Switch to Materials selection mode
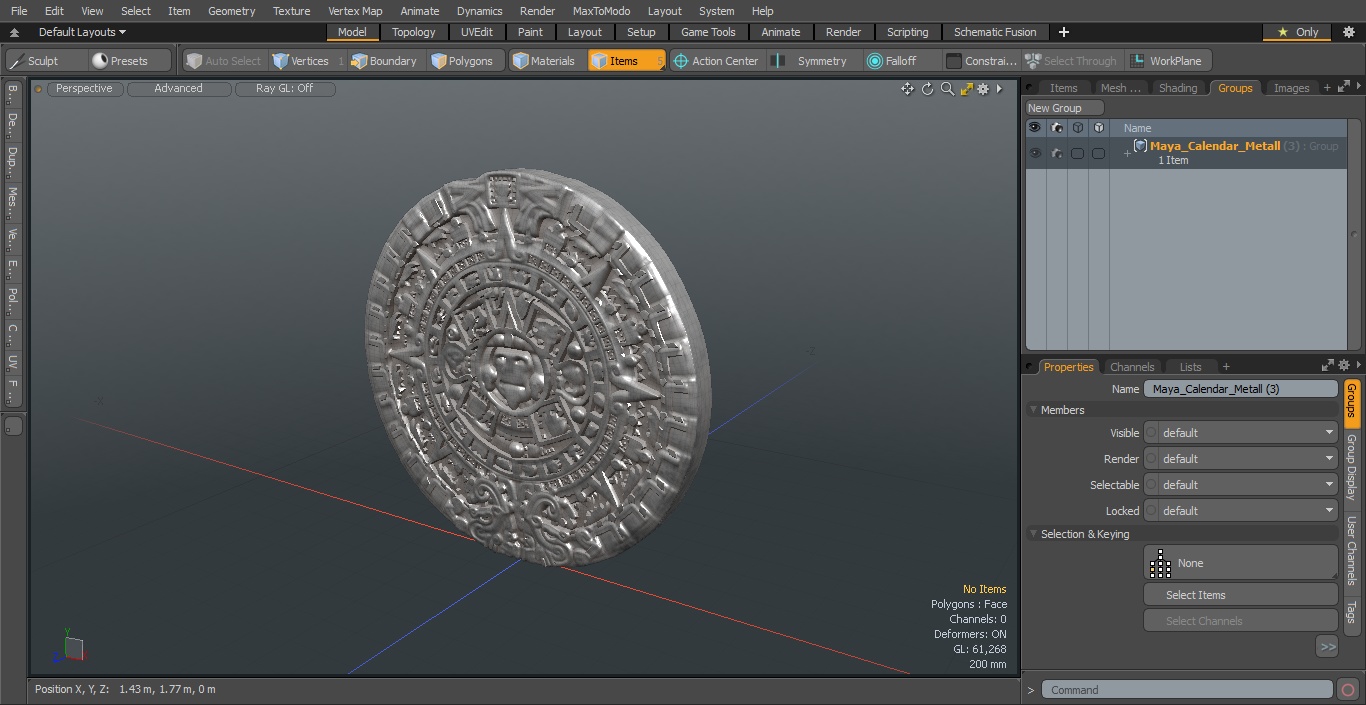1366x705 pixels. click(546, 61)
